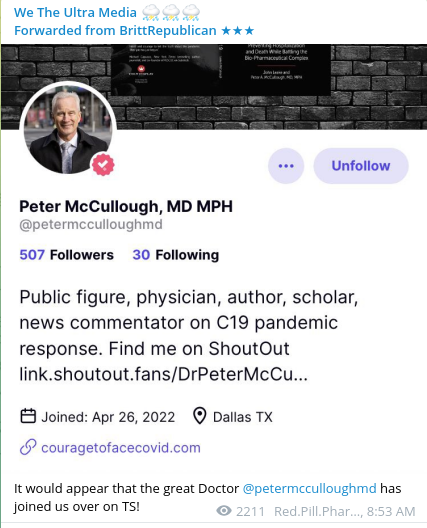Click the calendar icon beside Joined date
427x528 pixels.
(28, 416)
